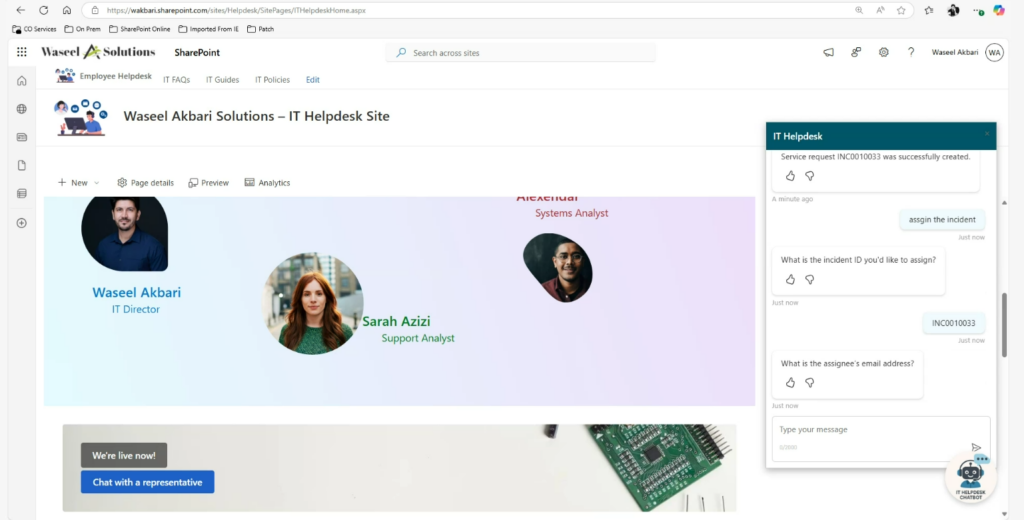The height and width of the screenshot is (520, 1024).
Task: Click the IT Helpdesk site logo image
Action: coord(81,118)
